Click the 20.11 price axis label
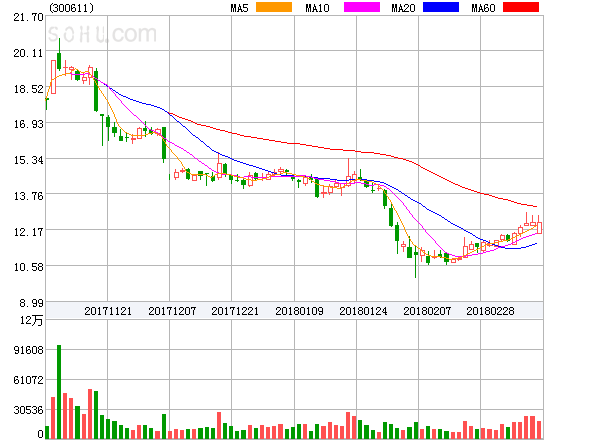600x440 pixels. coord(28,53)
